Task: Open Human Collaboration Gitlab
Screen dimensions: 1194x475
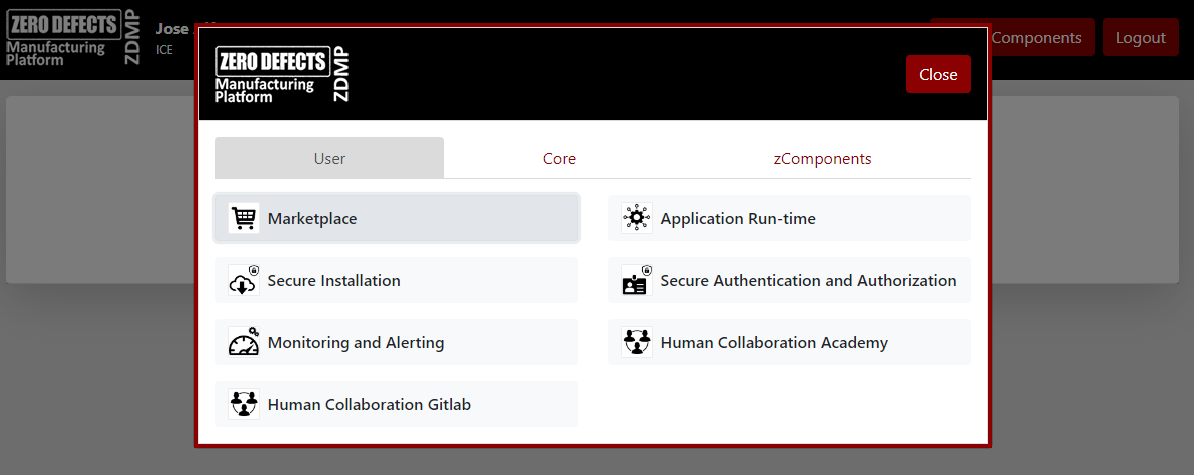Action: pyautogui.click(x=397, y=404)
